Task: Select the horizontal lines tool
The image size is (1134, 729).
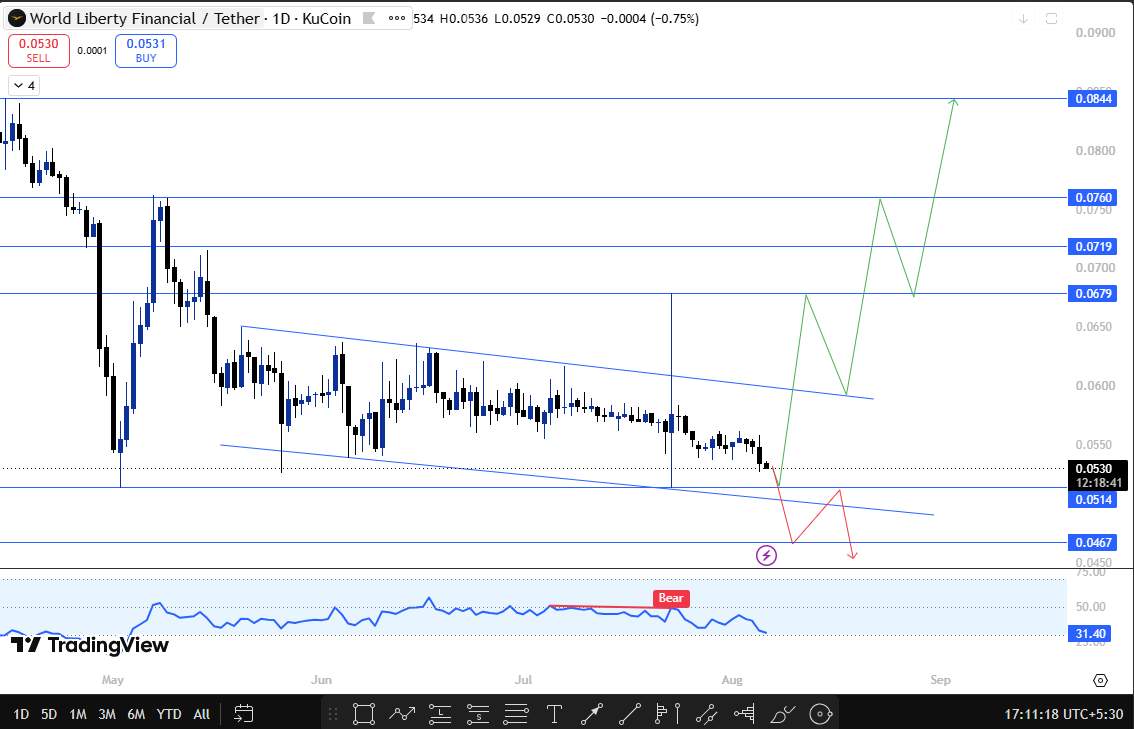Action: point(516,714)
